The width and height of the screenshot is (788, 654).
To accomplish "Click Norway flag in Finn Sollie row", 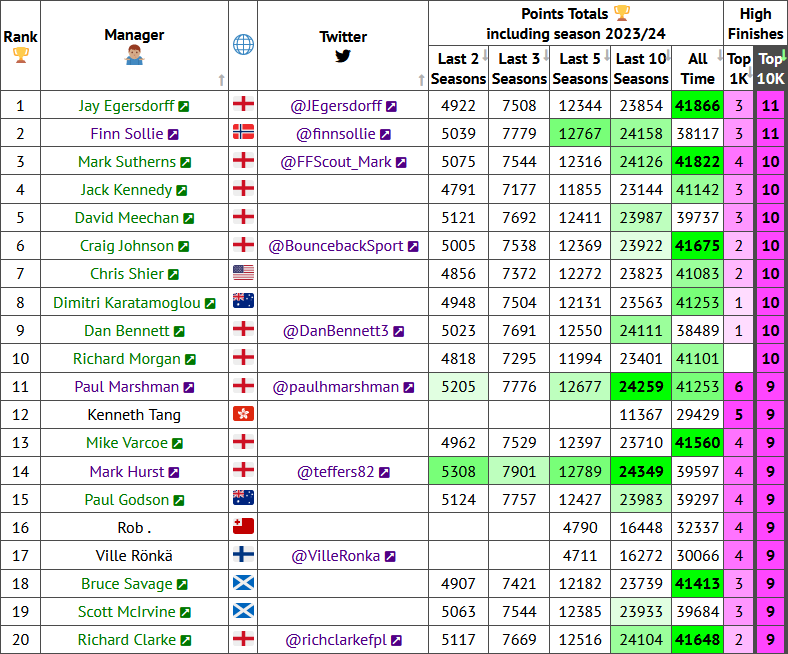I will point(243,132).
